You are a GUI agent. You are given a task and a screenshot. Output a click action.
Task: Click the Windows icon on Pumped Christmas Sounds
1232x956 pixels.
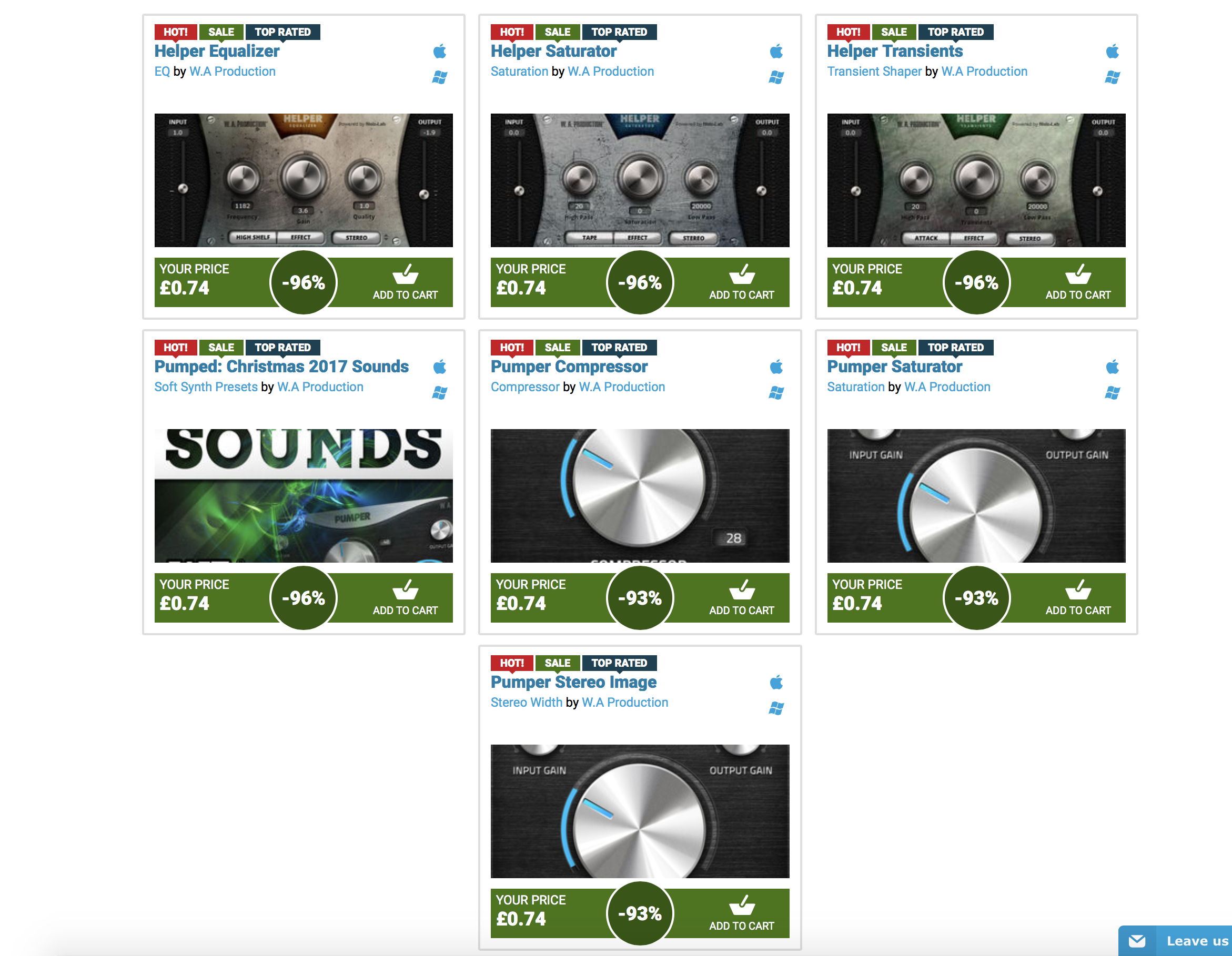click(x=439, y=393)
